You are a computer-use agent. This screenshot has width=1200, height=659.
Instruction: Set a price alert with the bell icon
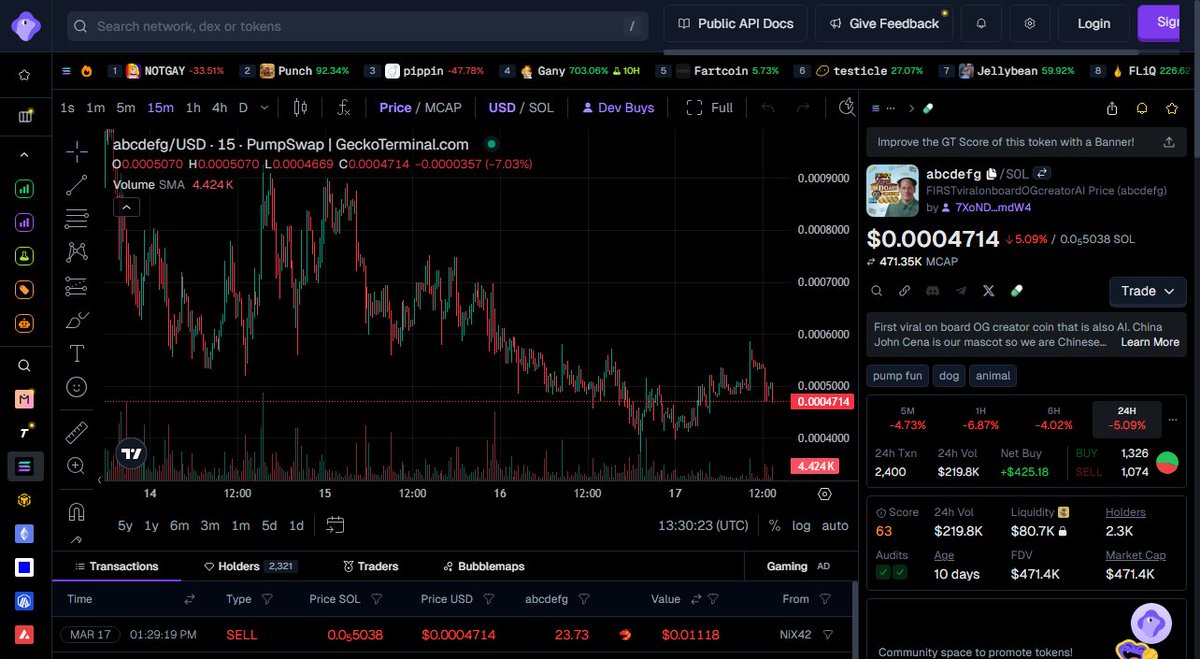point(1141,108)
